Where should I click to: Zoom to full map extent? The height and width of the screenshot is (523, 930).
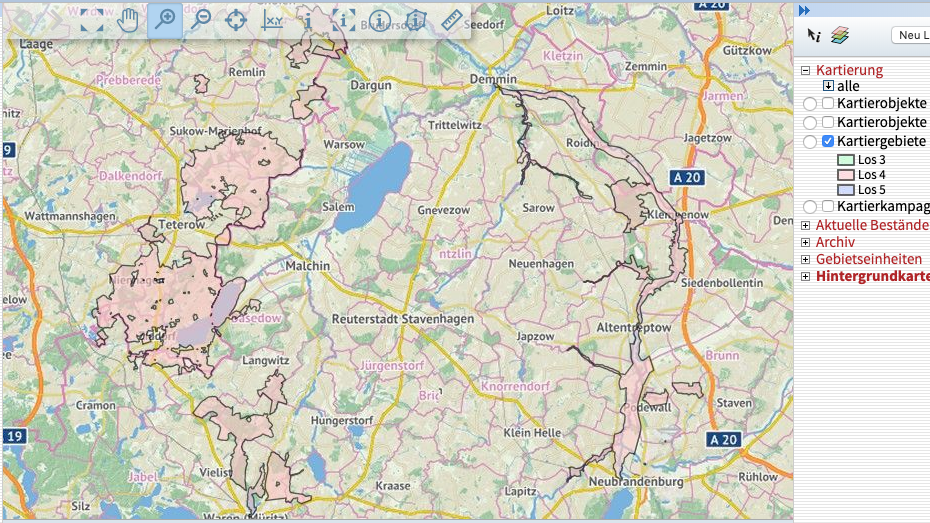(92, 21)
